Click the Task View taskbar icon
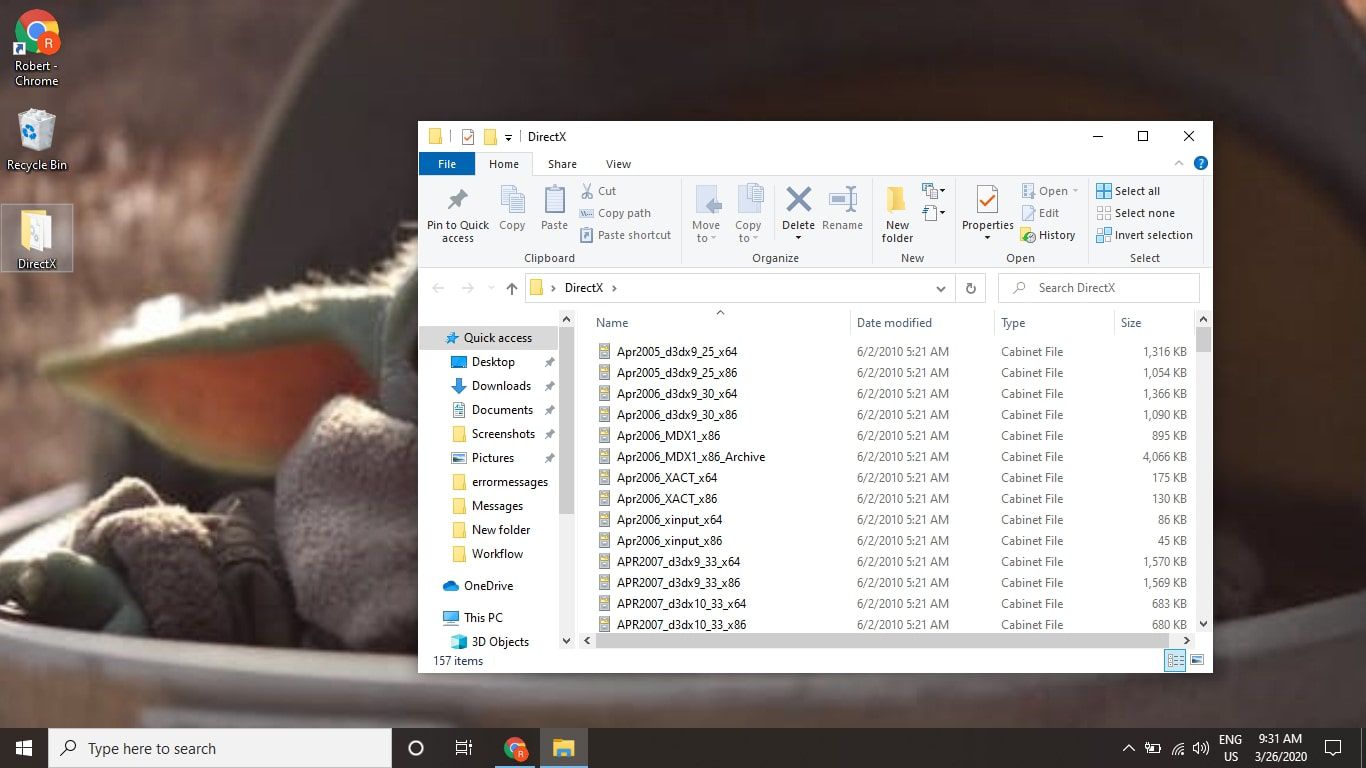1366x768 pixels. point(463,748)
